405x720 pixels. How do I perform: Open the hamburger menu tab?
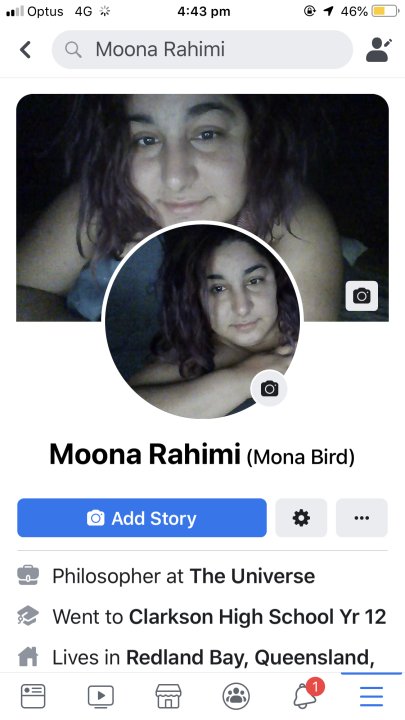pos(371,696)
